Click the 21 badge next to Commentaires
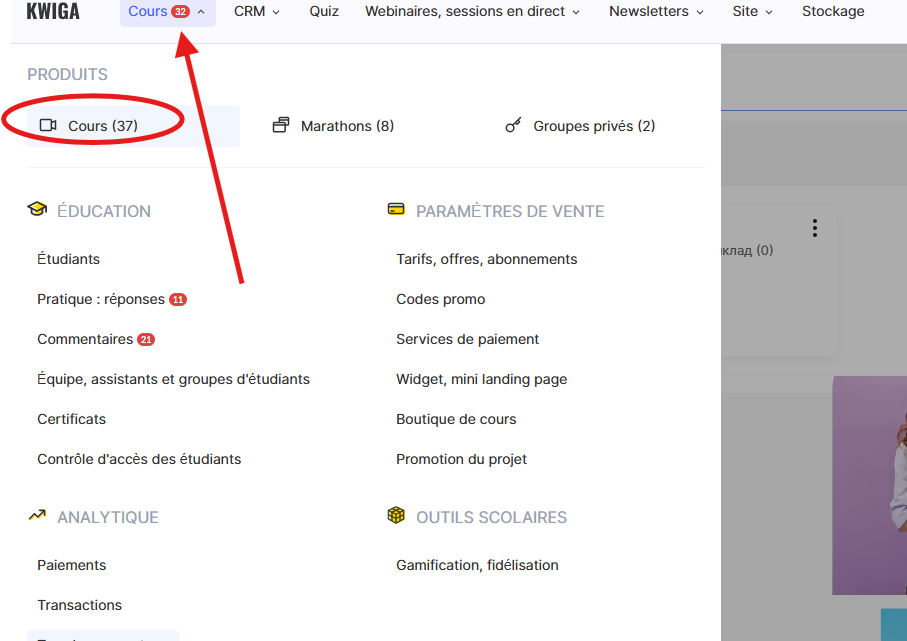 click(x=146, y=340)
